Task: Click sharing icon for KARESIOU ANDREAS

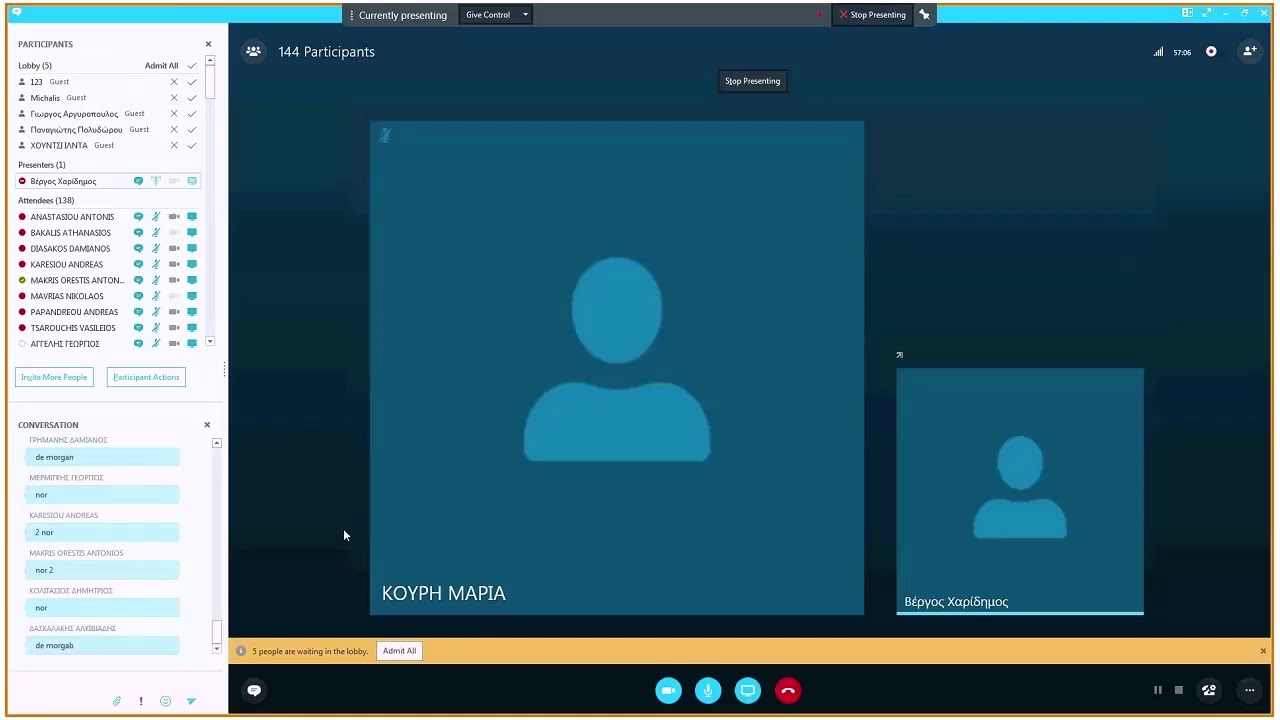Action: (x=192, y=265)
